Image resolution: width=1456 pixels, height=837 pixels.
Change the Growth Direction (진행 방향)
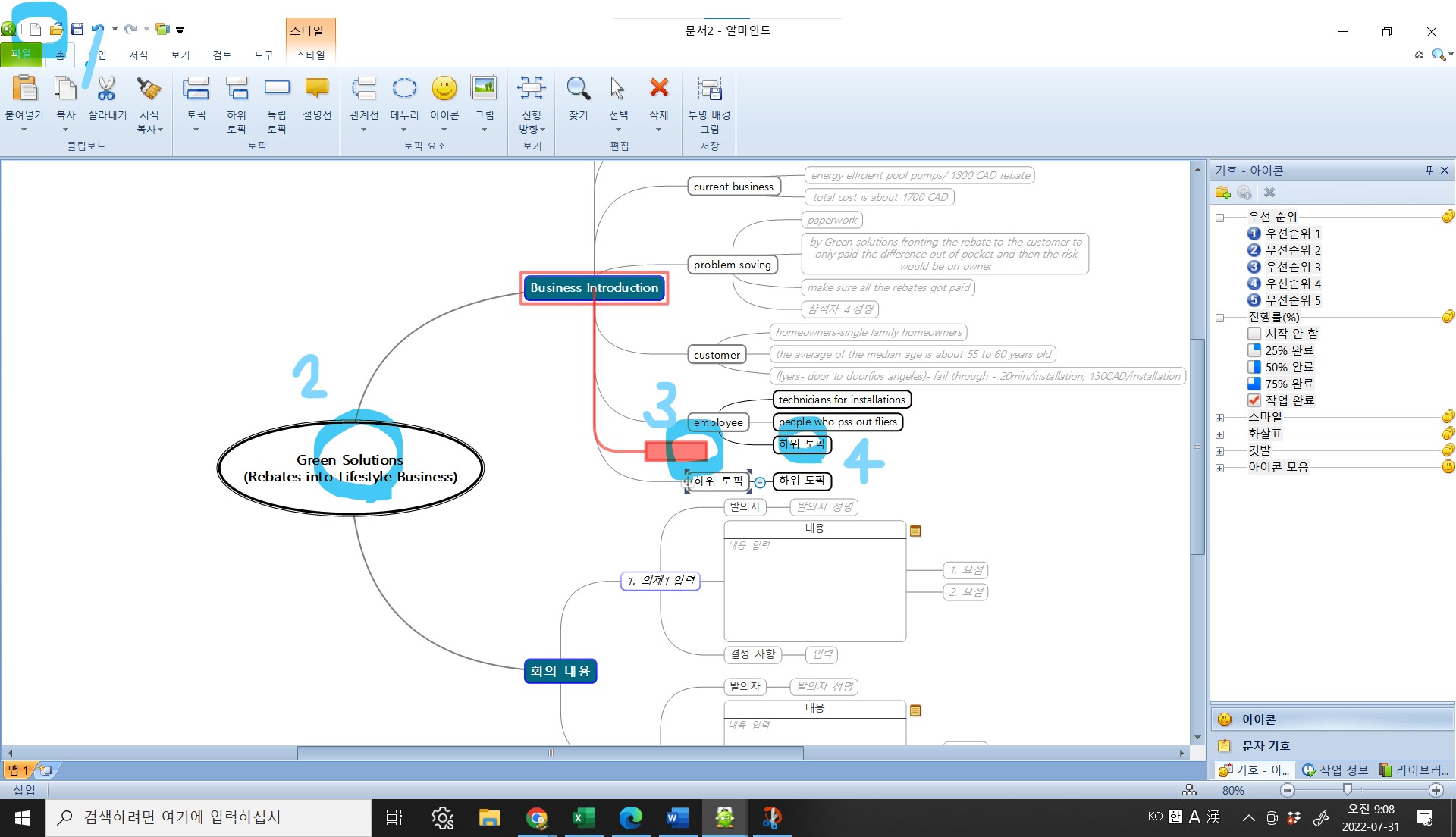(x=532, y=89)
